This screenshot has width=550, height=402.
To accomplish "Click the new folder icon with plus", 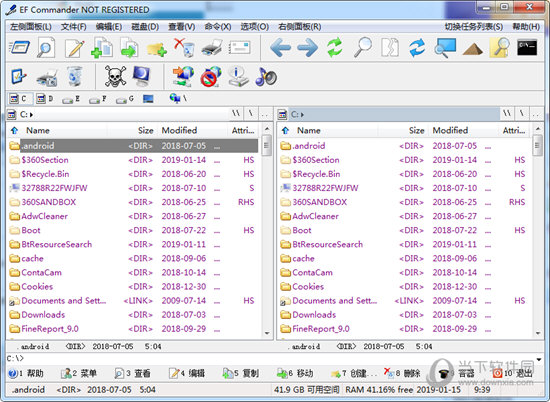I will 157,49.
